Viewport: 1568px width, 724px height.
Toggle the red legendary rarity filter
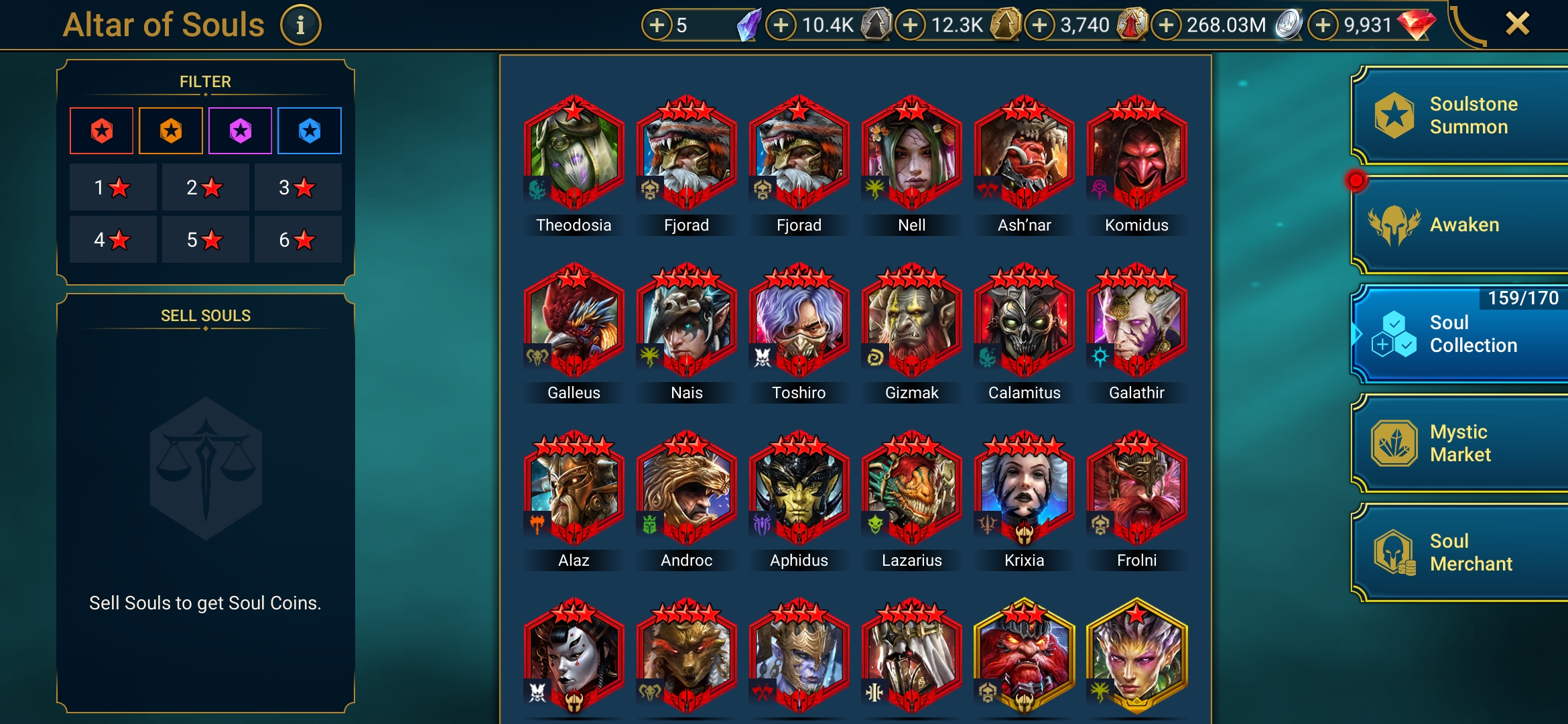(x=102, y=131)
